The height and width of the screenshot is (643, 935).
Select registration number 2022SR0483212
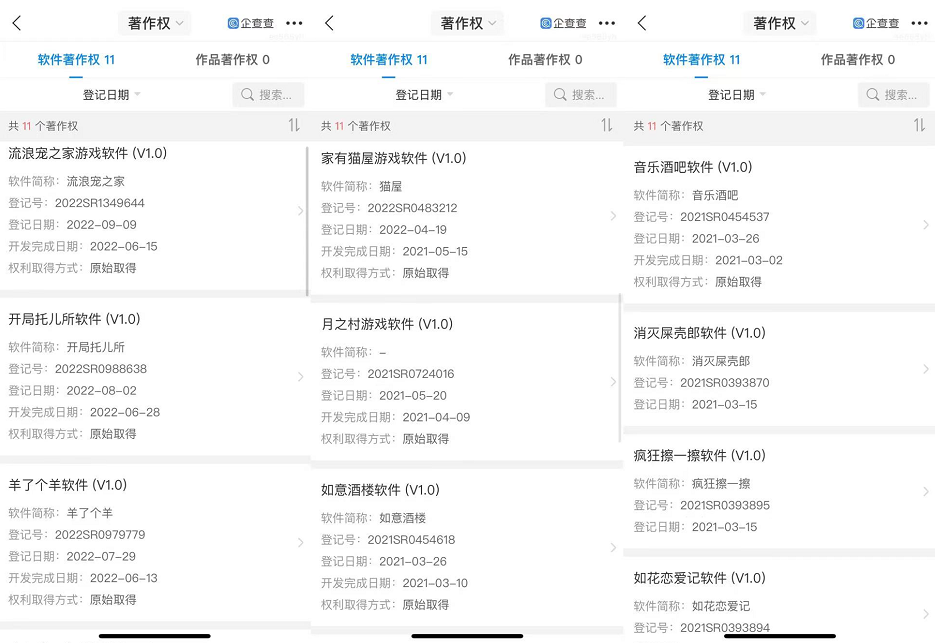412,208
